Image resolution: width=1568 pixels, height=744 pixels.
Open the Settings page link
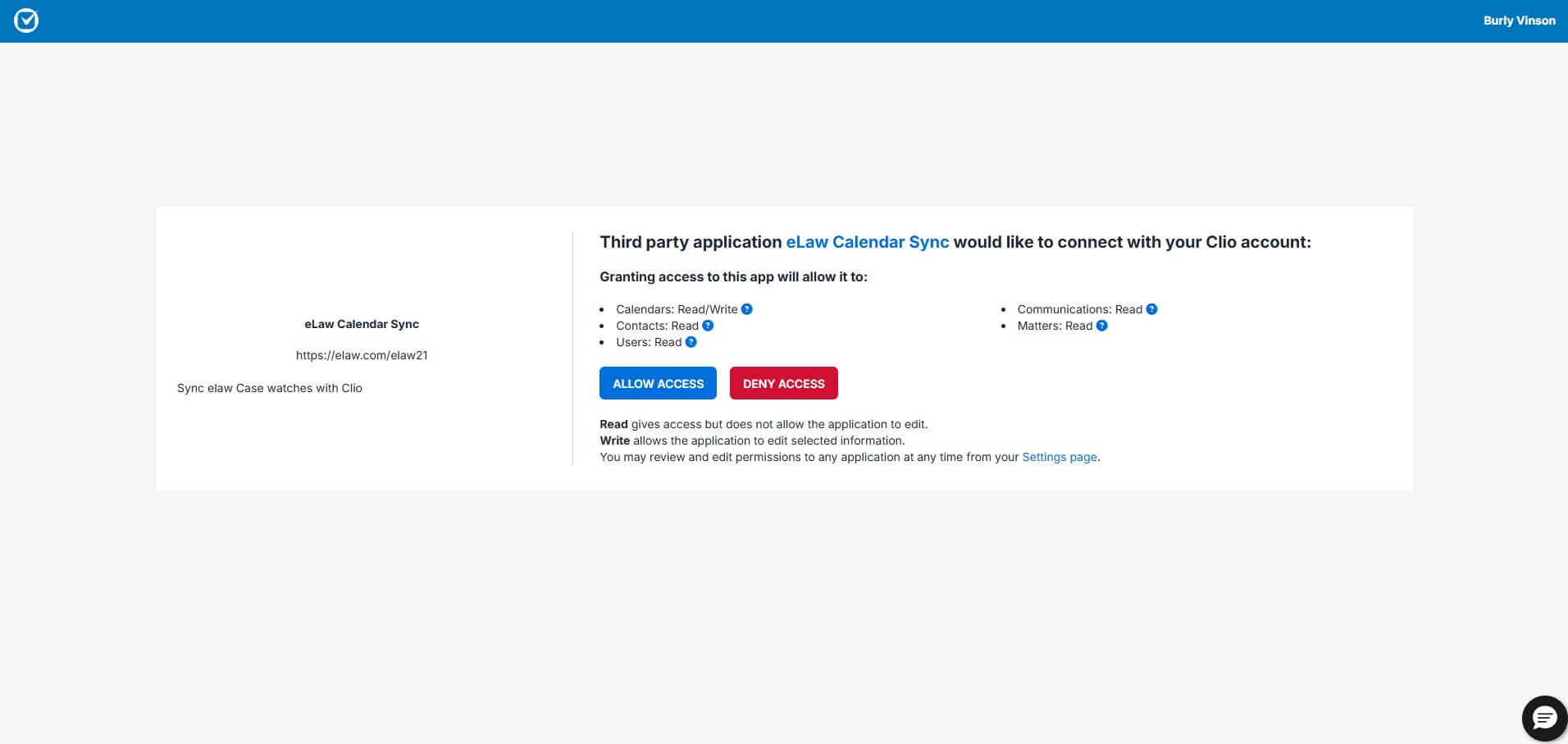click(1059, 457)
